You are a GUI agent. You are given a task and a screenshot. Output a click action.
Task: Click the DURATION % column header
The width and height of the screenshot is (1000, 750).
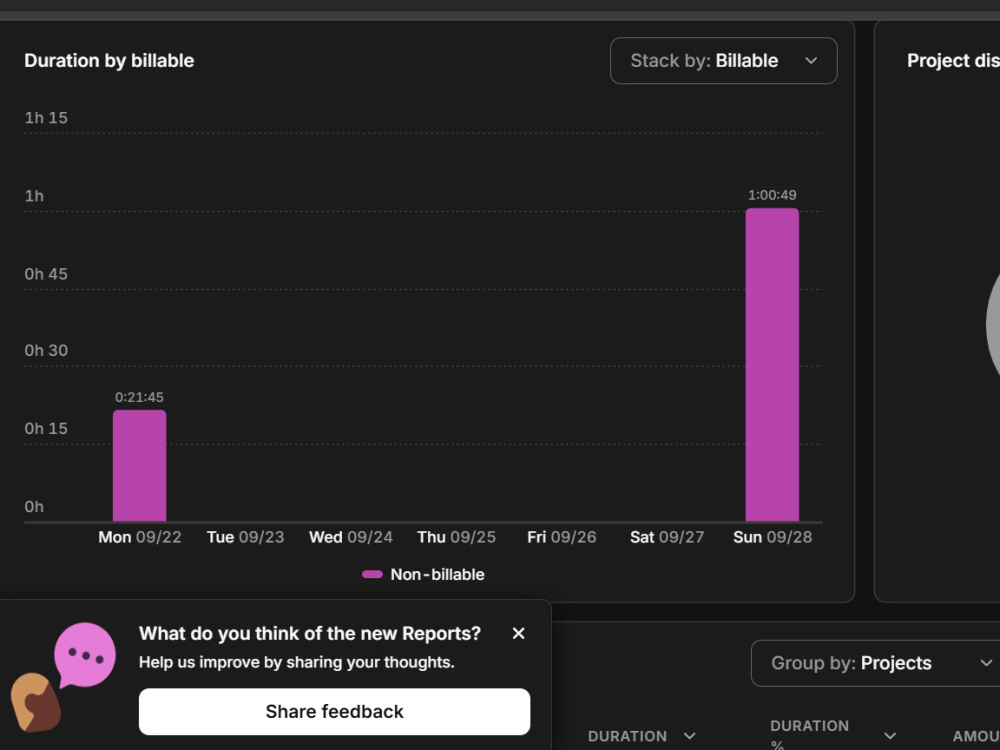tap(809, 735)
